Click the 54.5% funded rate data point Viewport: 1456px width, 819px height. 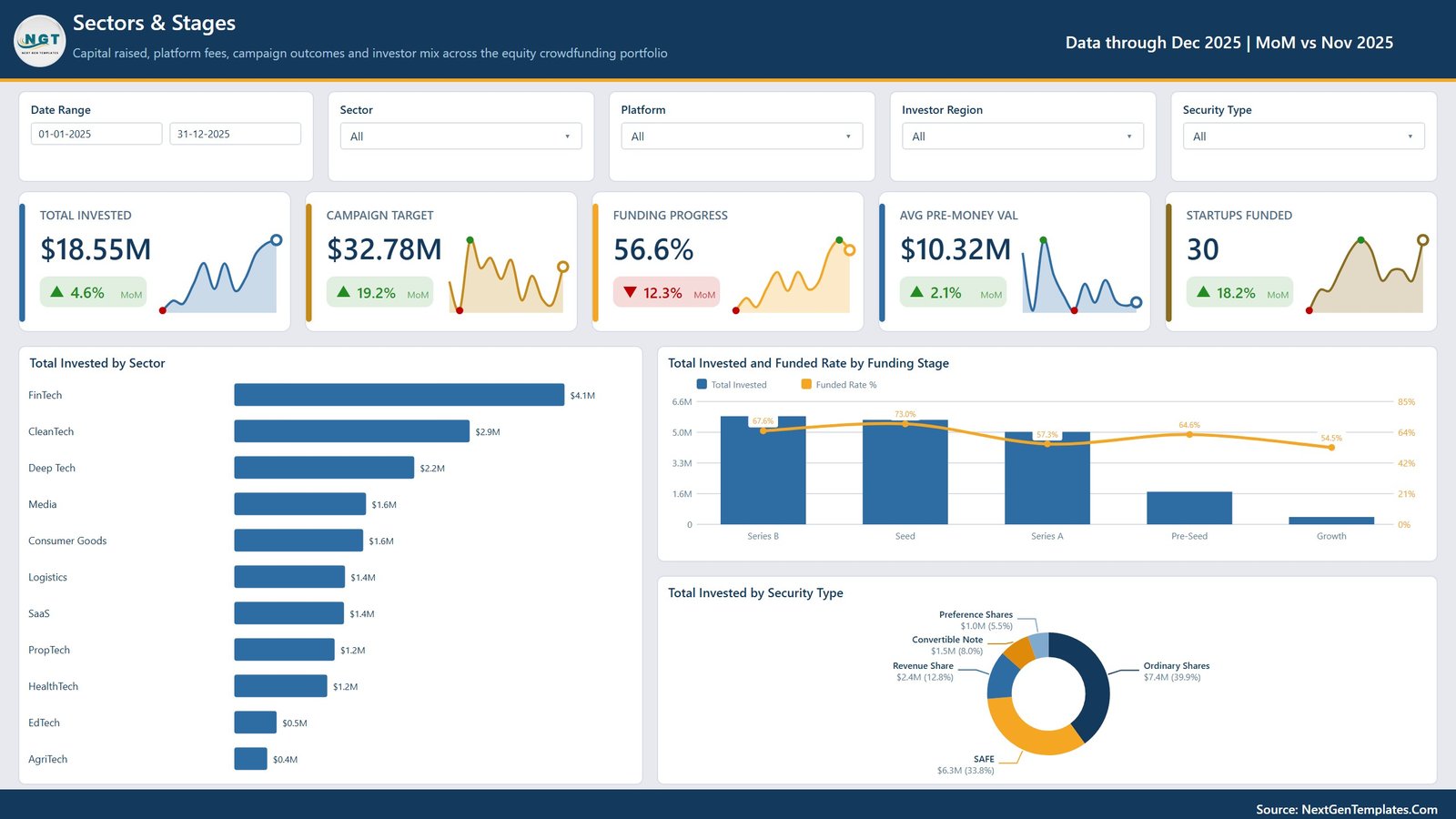[1331, 447]
